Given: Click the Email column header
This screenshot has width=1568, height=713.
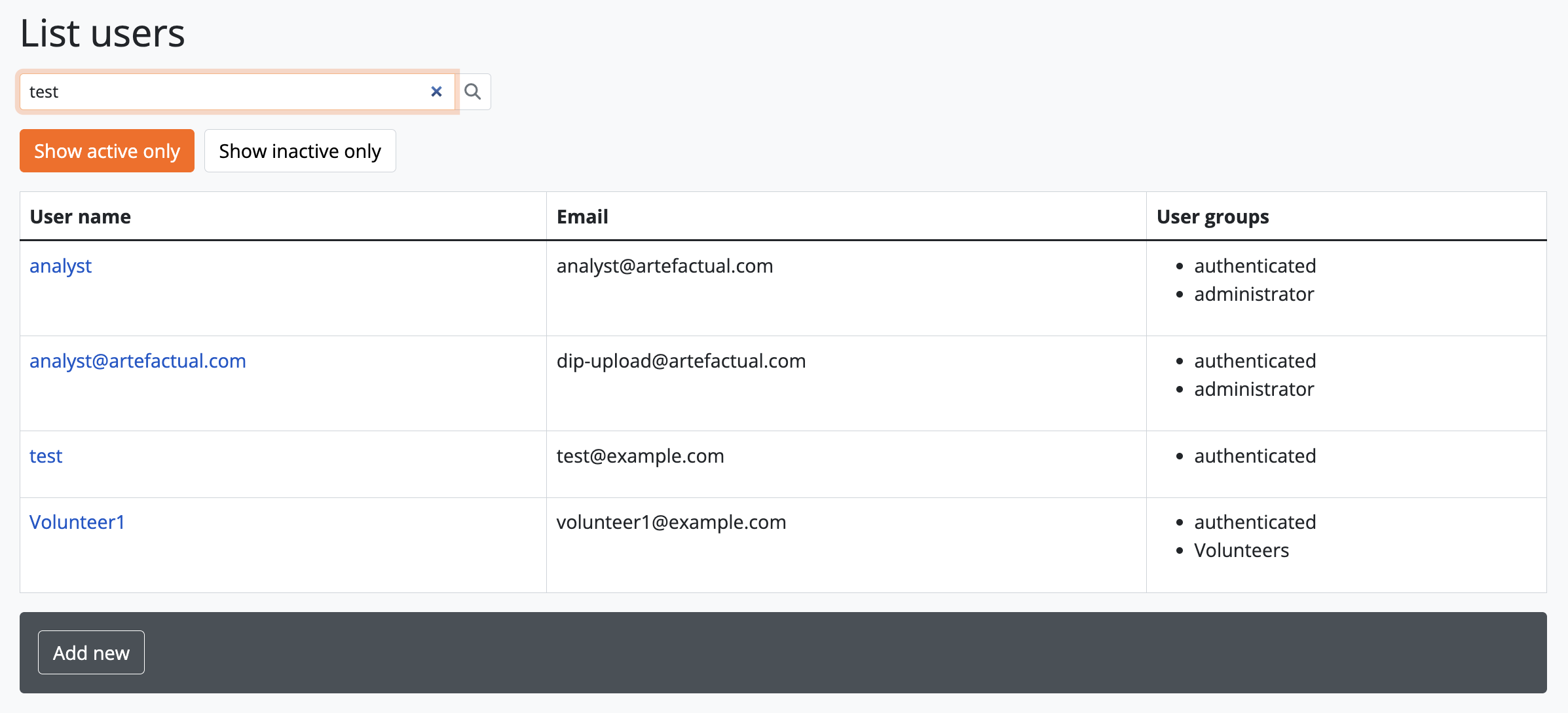Looking at the screenshot, I should coord(582,217).
